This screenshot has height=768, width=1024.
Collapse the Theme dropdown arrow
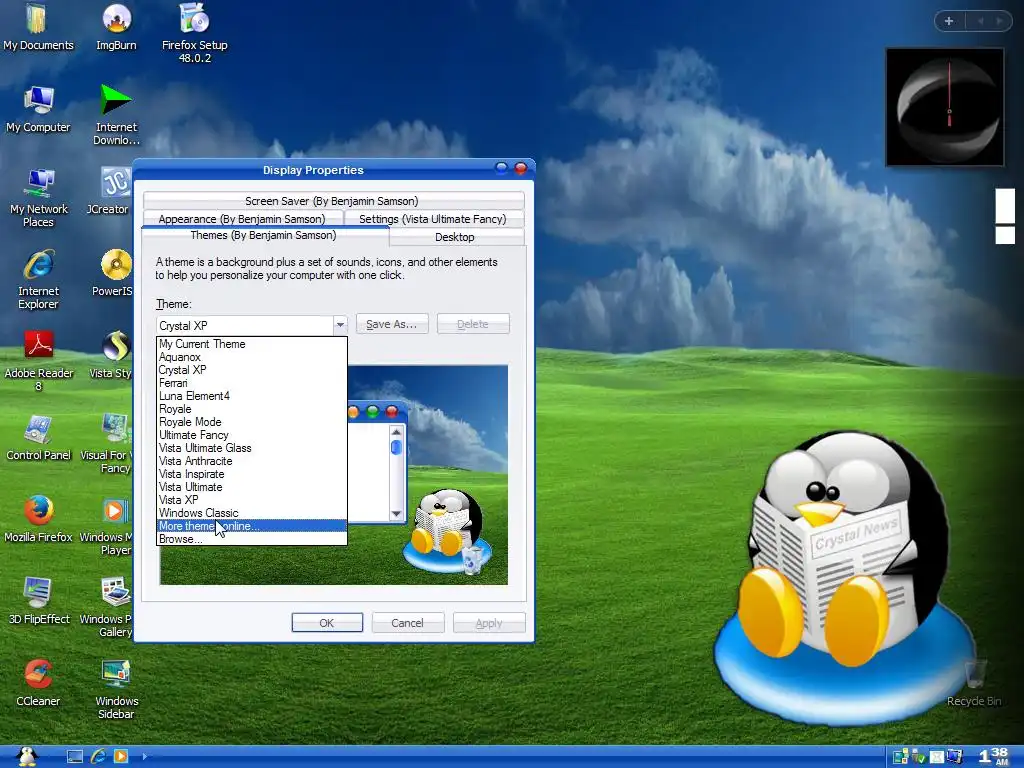point(340,325)
